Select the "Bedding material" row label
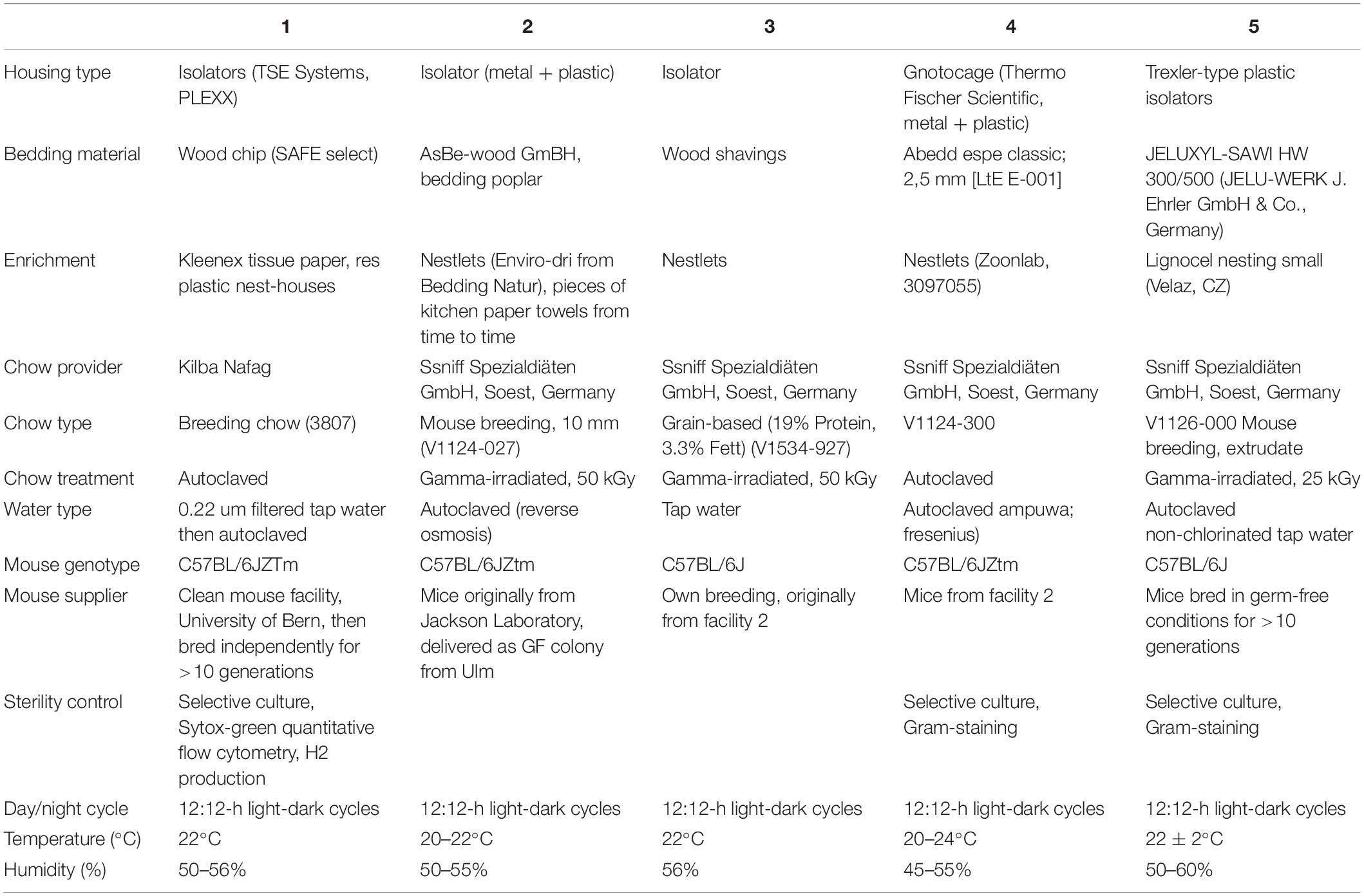1364x896 pixels. click(x=72, y=154)
